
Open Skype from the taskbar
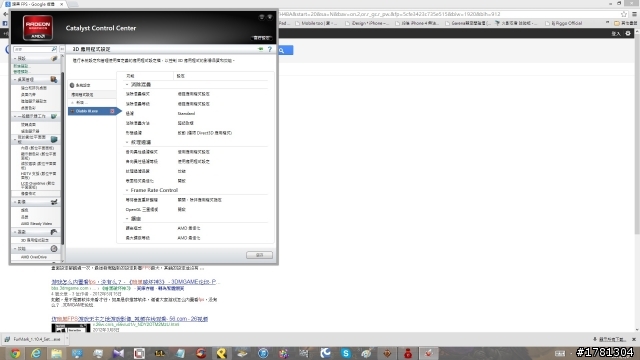click(346, 353)
